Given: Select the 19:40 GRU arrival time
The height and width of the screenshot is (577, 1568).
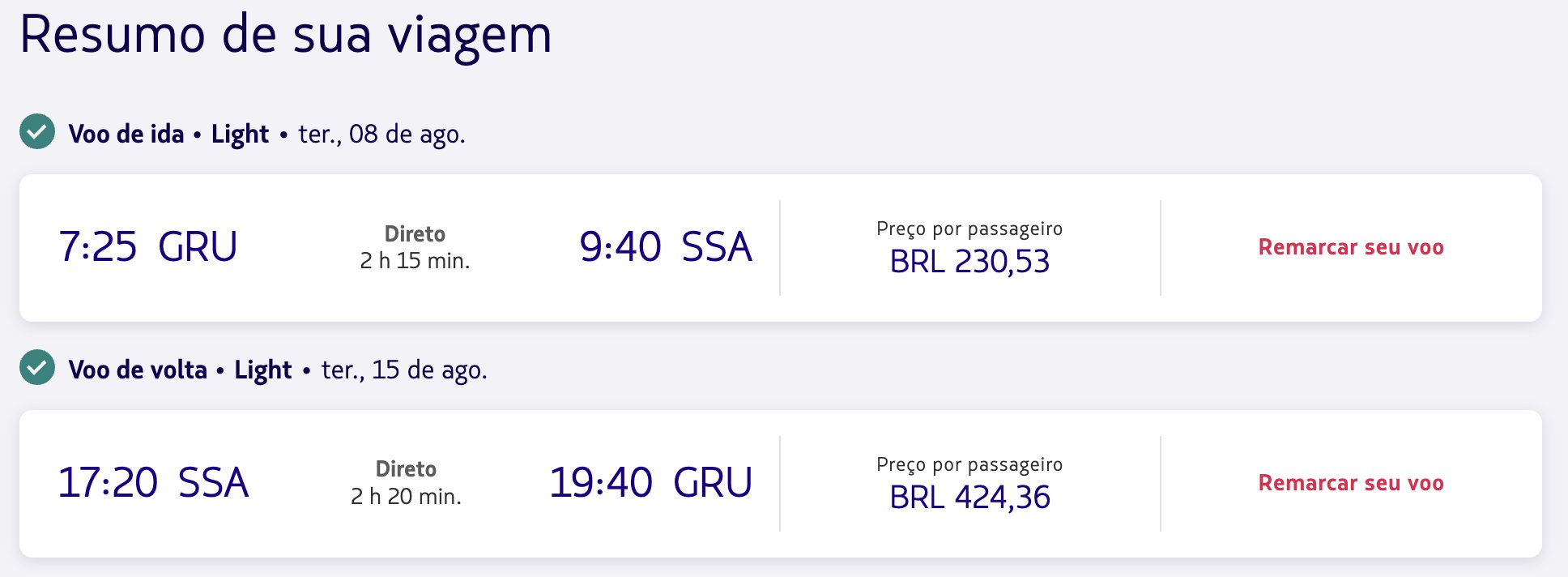Looking at the screenshot, I should (x=651, y=483).
